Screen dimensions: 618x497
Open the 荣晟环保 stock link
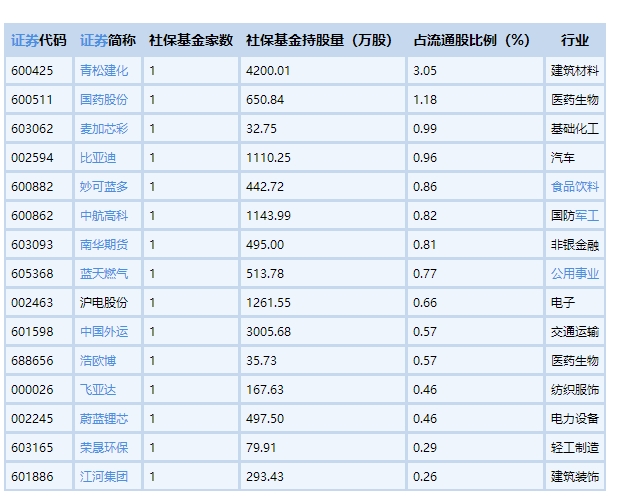tap(104, 448)
